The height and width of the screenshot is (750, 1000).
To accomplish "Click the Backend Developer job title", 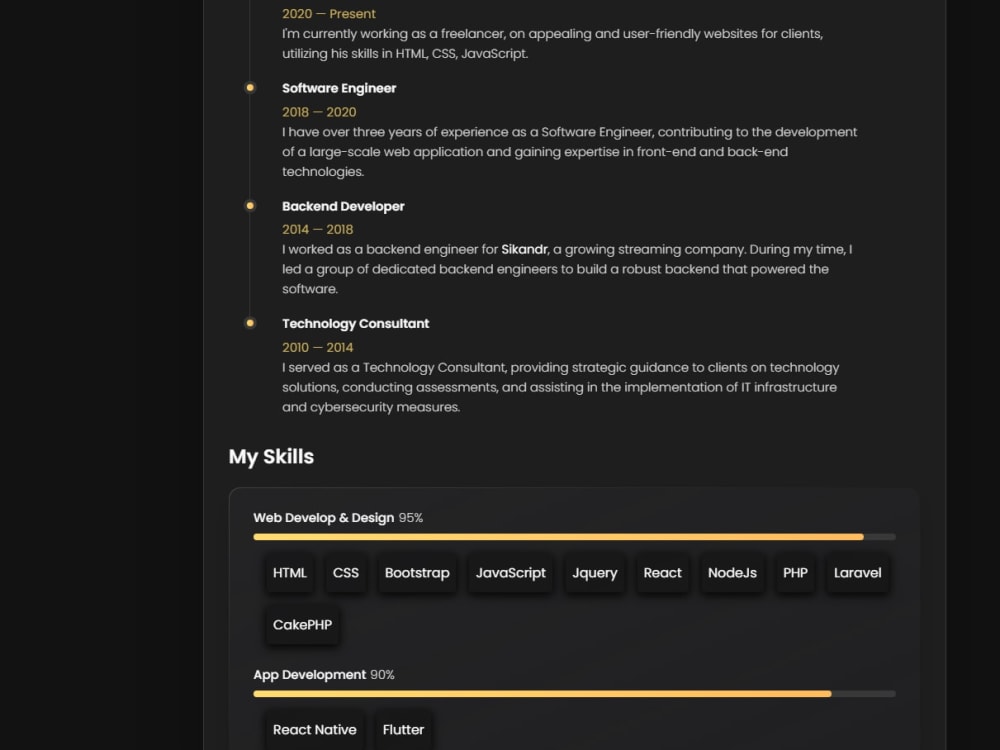I will (343, 206).
